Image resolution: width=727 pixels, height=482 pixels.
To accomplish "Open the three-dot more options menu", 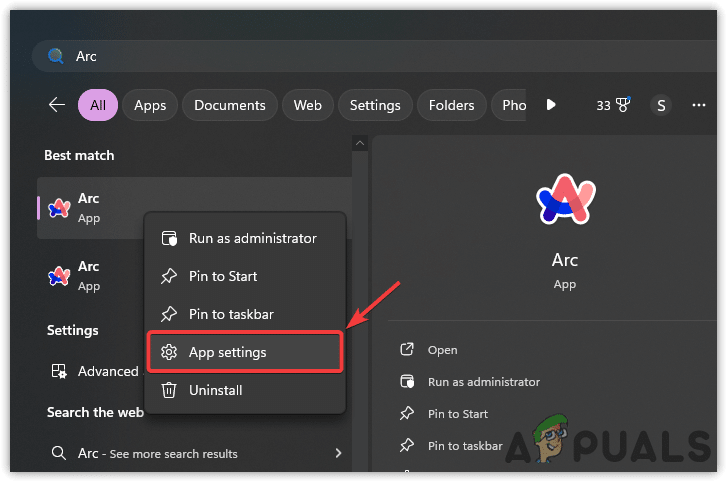I will coord(699,105).
